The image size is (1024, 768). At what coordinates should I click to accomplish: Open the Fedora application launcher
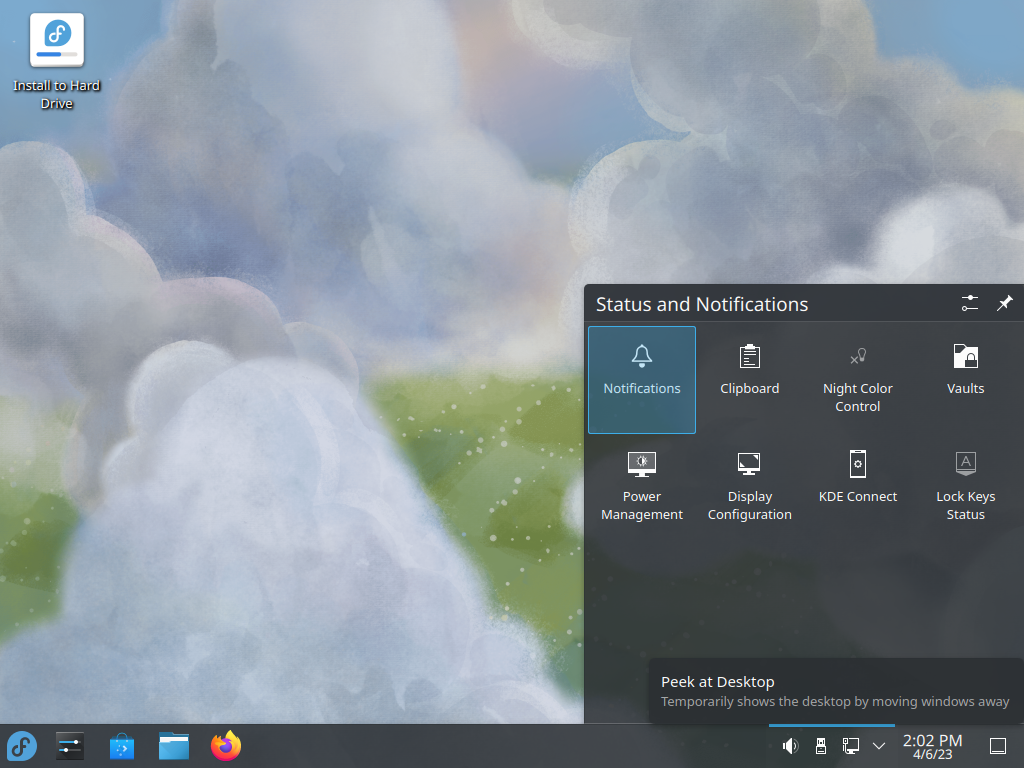22,746
